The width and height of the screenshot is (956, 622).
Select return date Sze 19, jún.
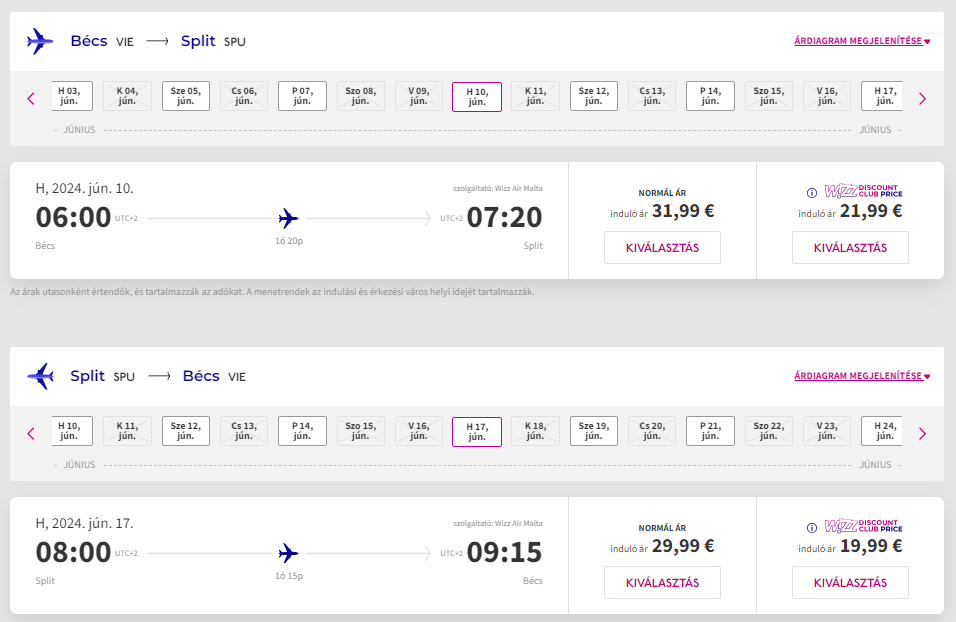click(594, 431)
